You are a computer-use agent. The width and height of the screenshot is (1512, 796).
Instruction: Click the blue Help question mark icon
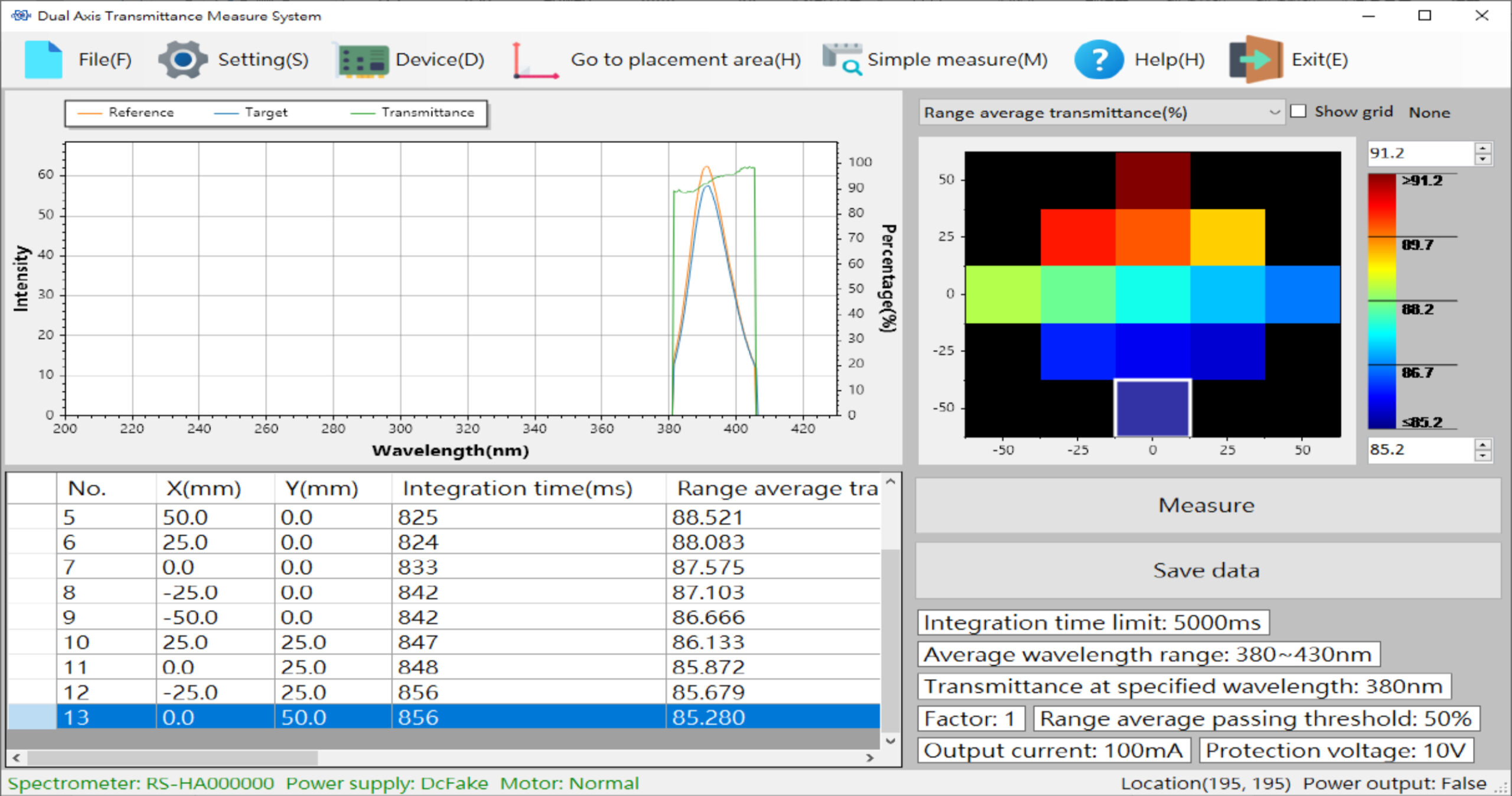point(1098,60)
